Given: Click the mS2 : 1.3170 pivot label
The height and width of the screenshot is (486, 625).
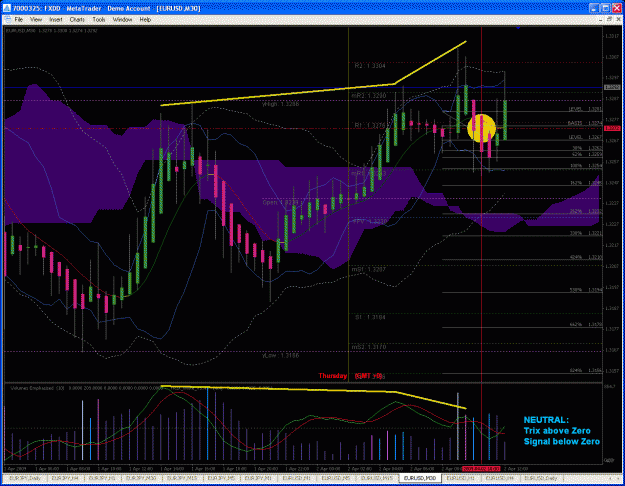Looking at the screenshot, I should pos(369,347).
